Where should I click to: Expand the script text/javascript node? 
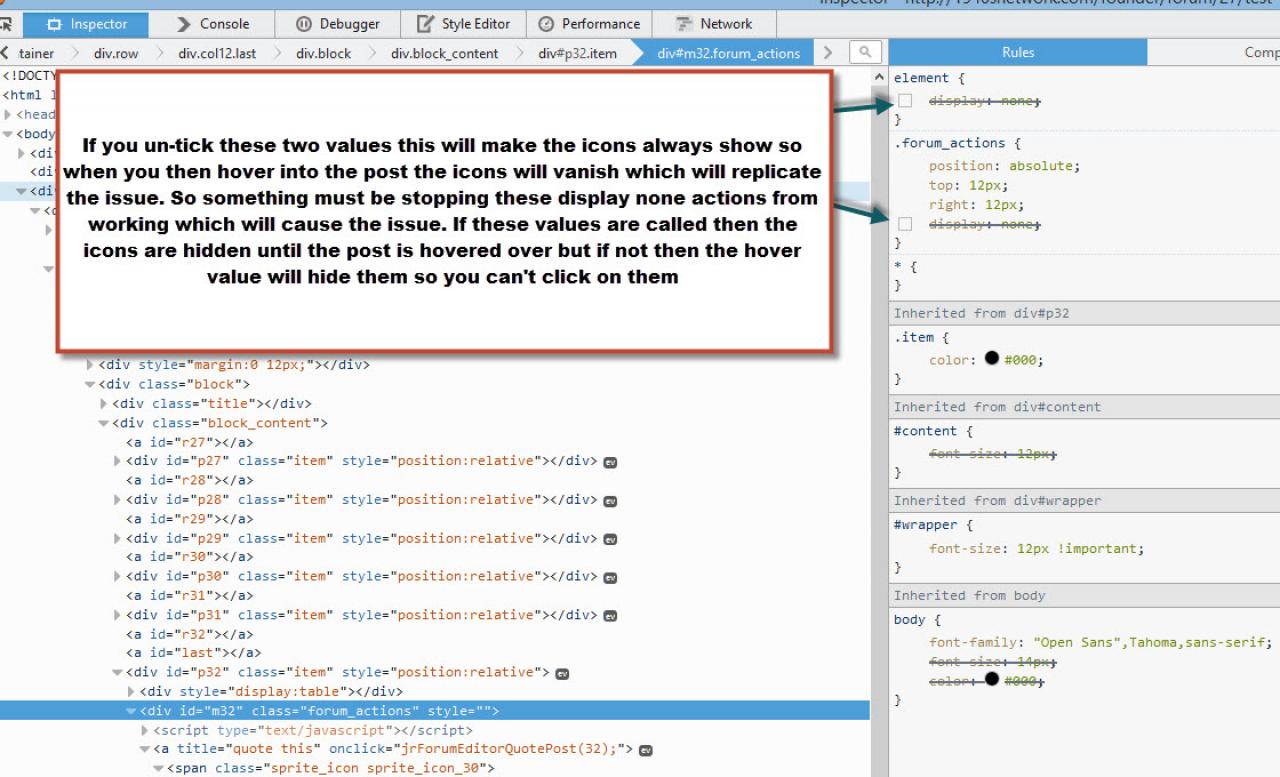click(x=145, y=731)
